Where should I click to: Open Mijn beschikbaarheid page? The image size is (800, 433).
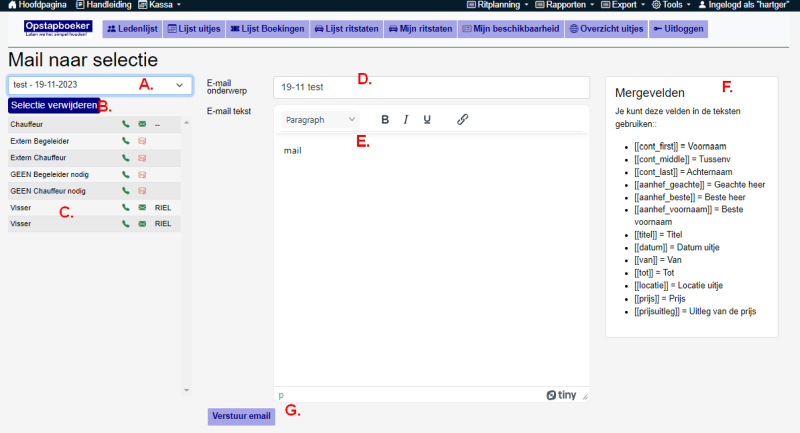click(x=509, y=29)
